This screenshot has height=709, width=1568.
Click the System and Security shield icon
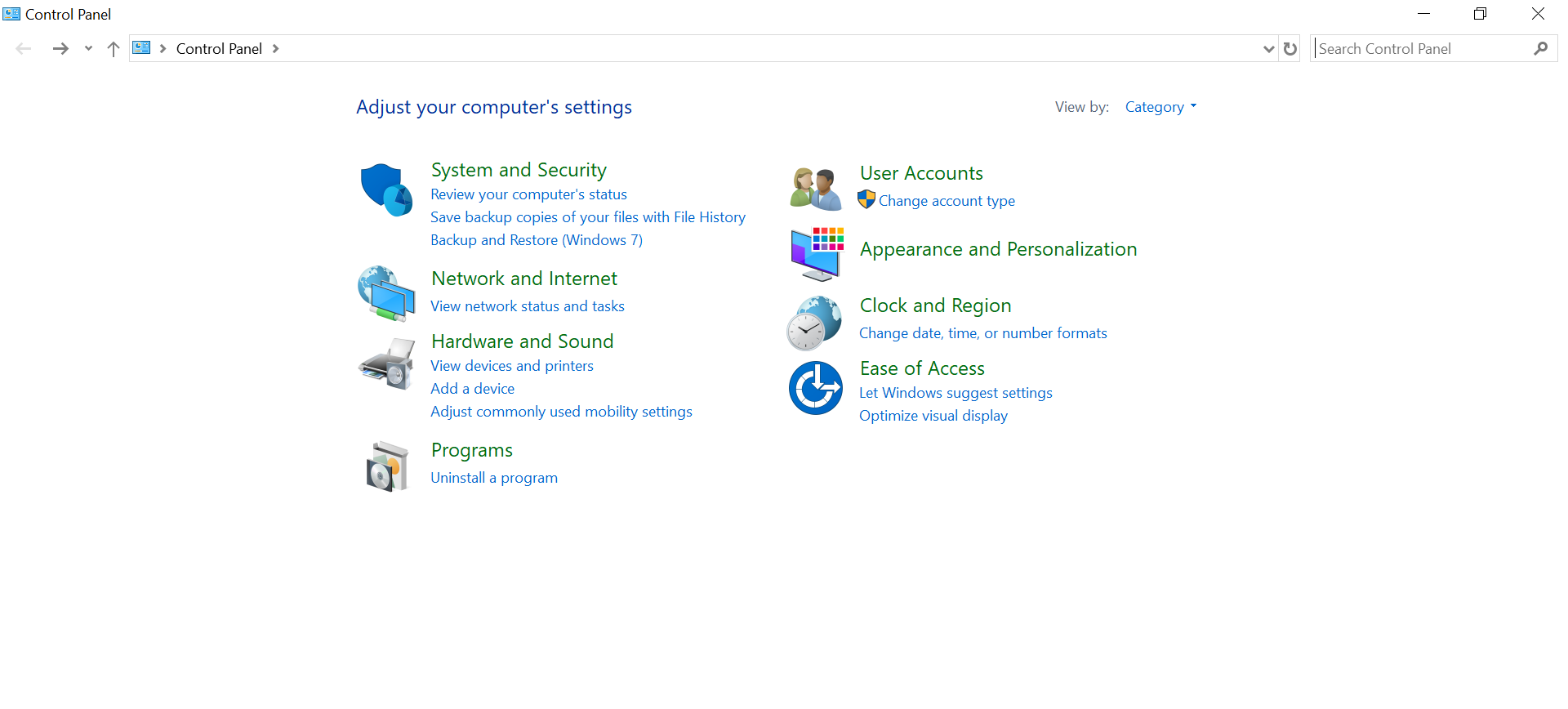[386, 190]
